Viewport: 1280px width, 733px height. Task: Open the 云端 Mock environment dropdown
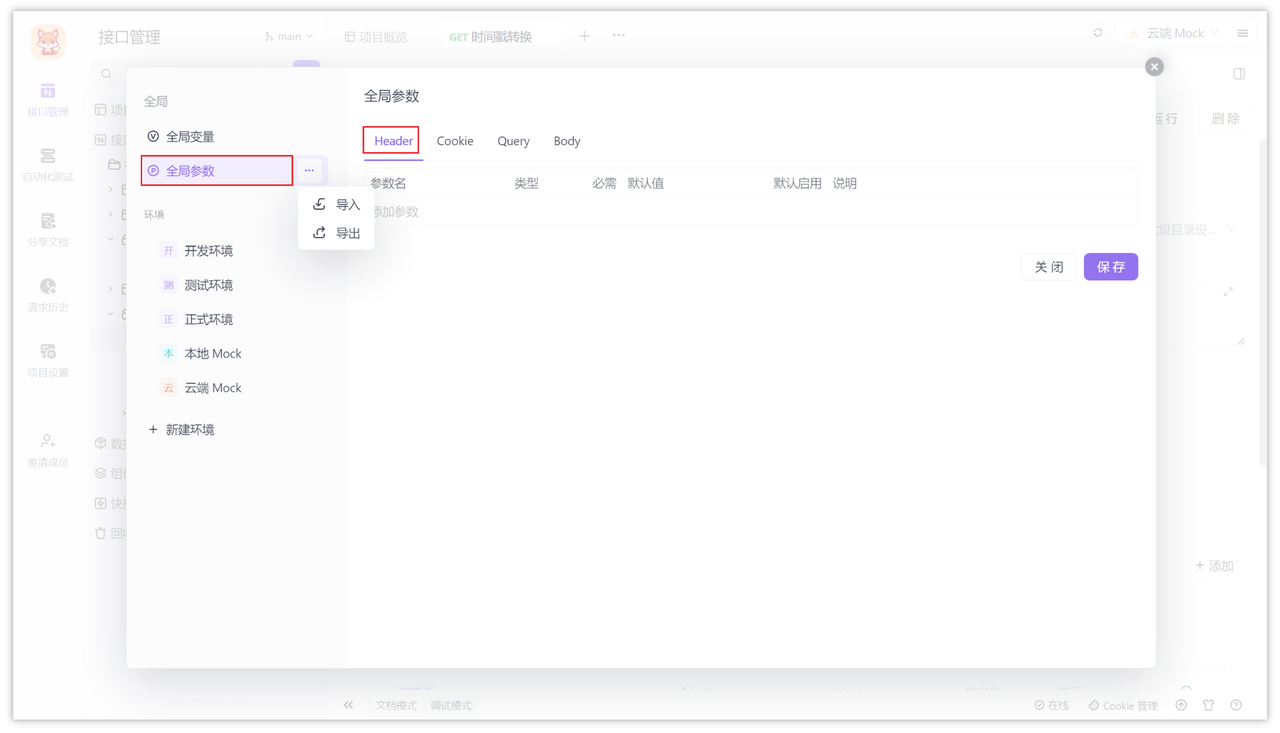(1173, 34)
